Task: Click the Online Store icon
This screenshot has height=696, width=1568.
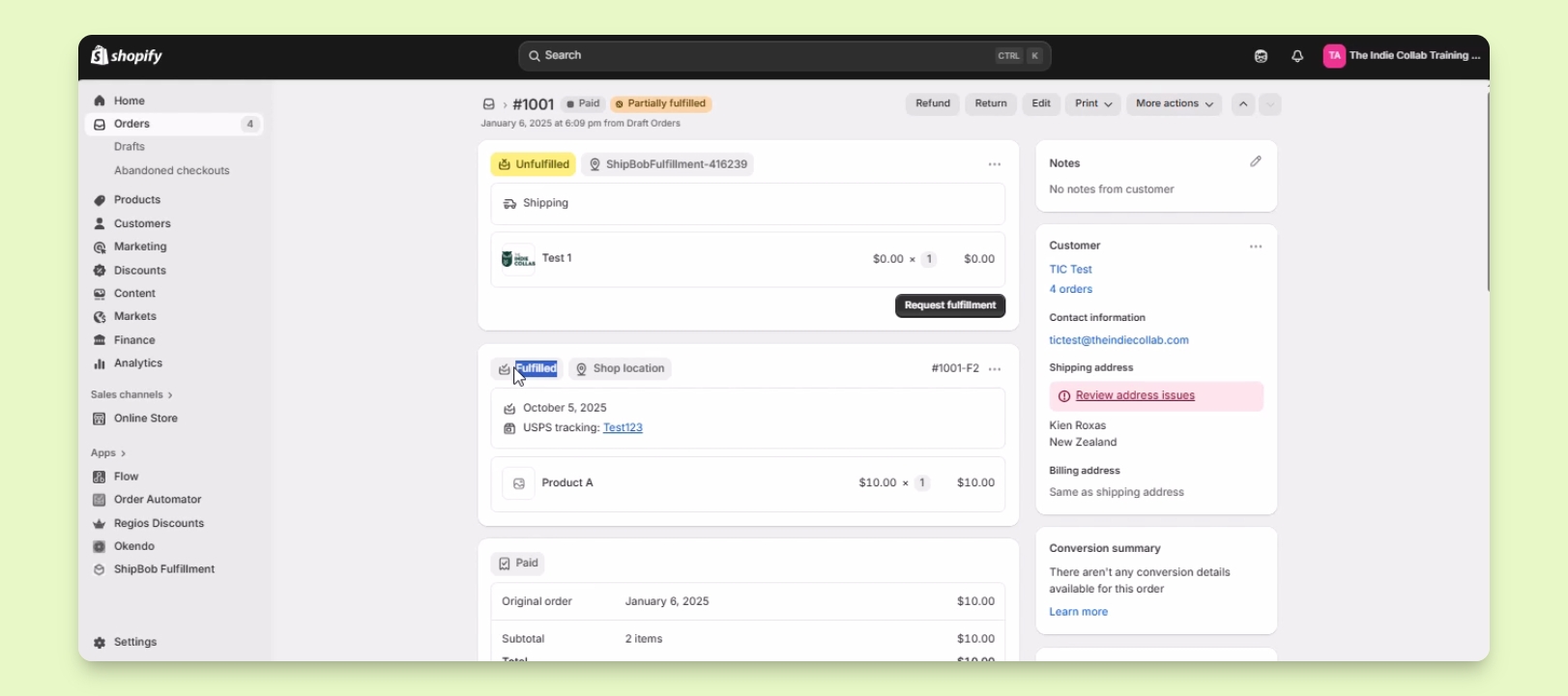Action: [100, 419]
